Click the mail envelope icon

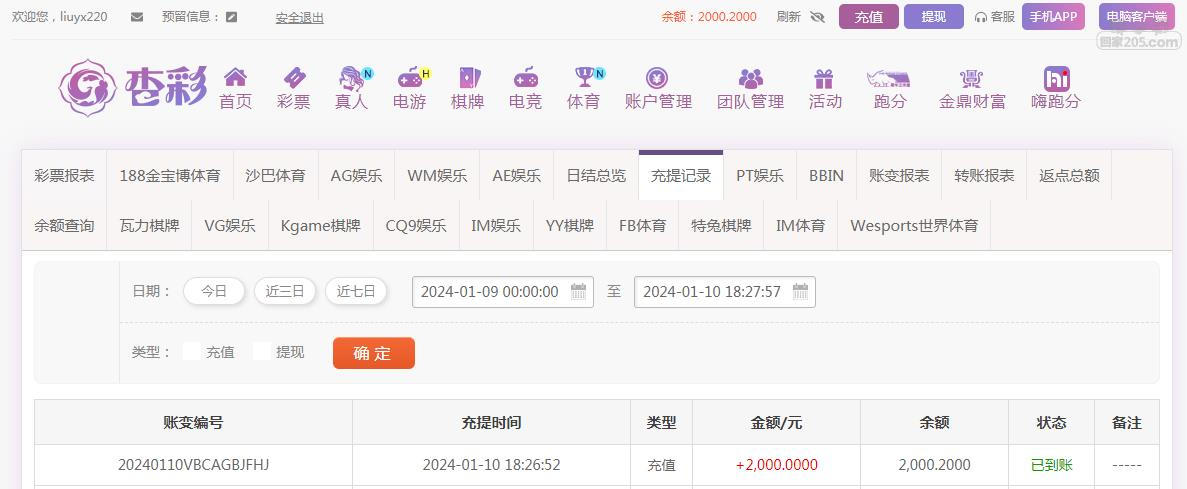click(x=137, y=17)
